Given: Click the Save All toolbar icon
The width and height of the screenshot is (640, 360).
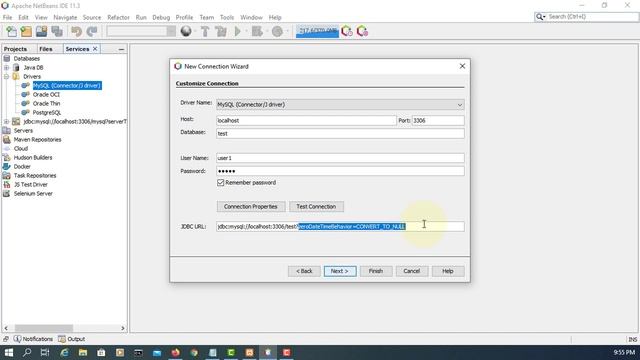Looking at the screenshot, I should click(57, 31).
